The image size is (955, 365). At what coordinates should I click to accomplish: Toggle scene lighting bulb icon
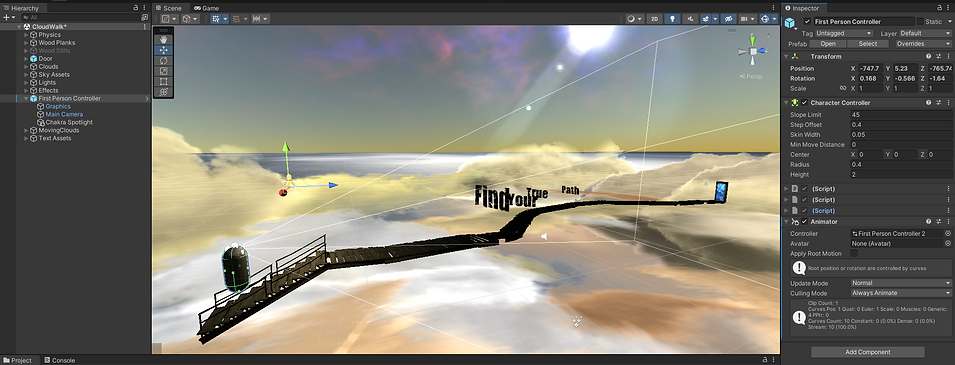click(672, 19)
